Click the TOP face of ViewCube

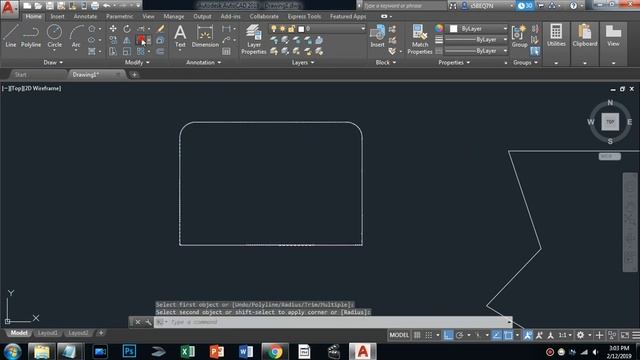point(610,122)
